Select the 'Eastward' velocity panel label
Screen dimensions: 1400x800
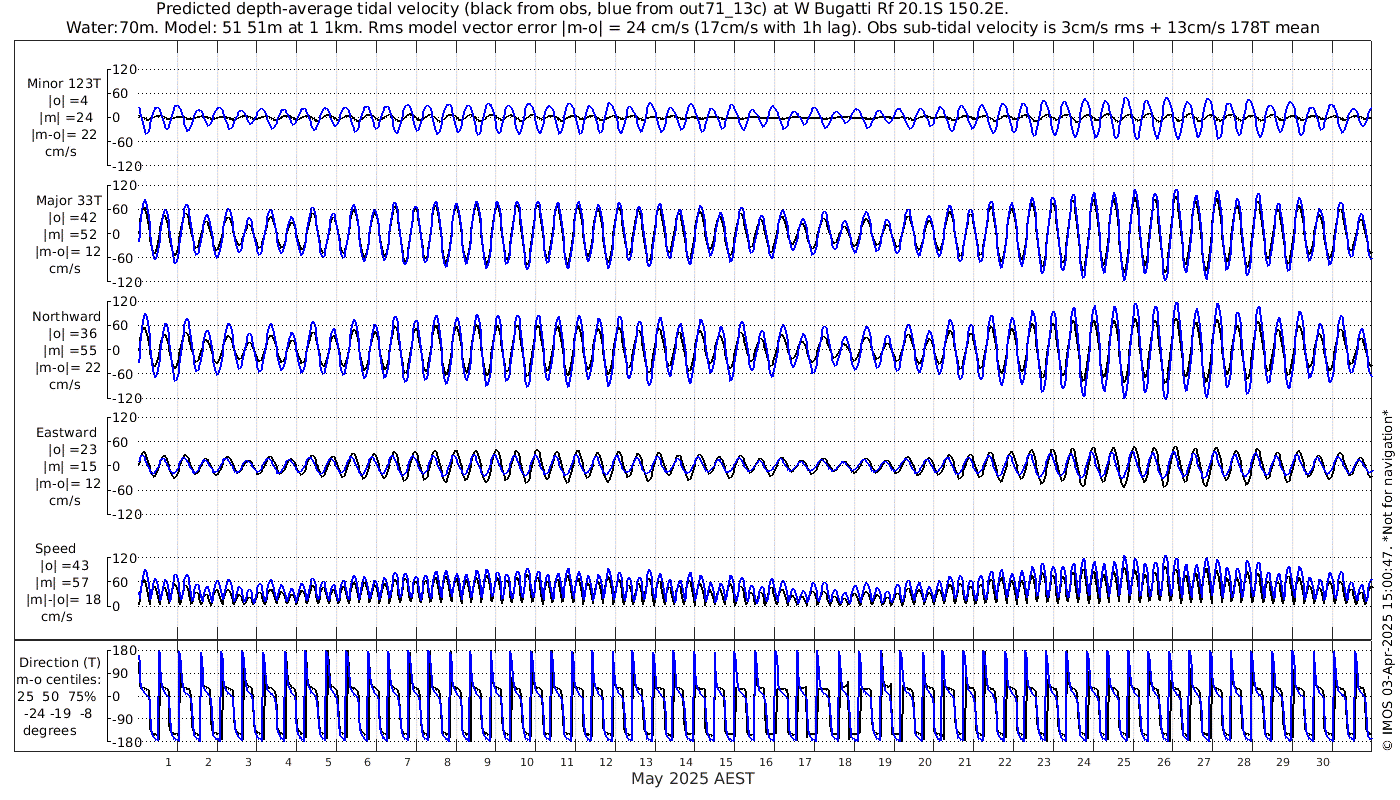[66, 433]
